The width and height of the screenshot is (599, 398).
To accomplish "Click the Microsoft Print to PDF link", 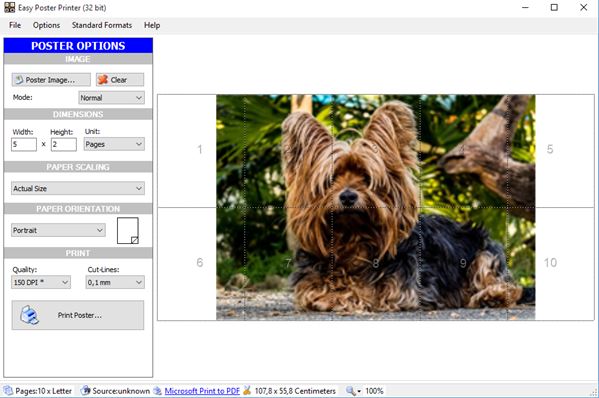I will pyautogui.click(x=202, y=391).
